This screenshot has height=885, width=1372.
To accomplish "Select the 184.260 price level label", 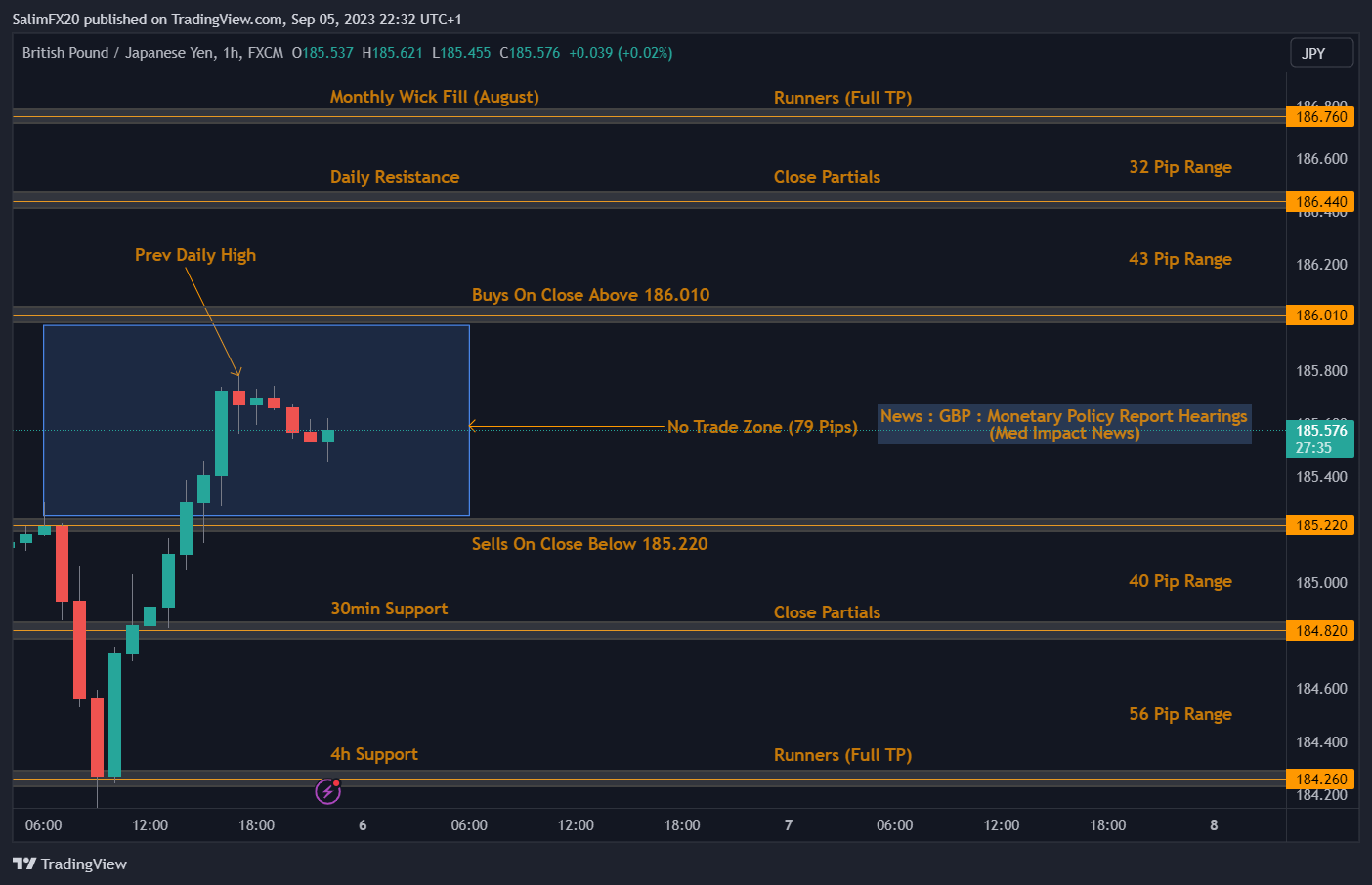I will [x=1320, y=780].
